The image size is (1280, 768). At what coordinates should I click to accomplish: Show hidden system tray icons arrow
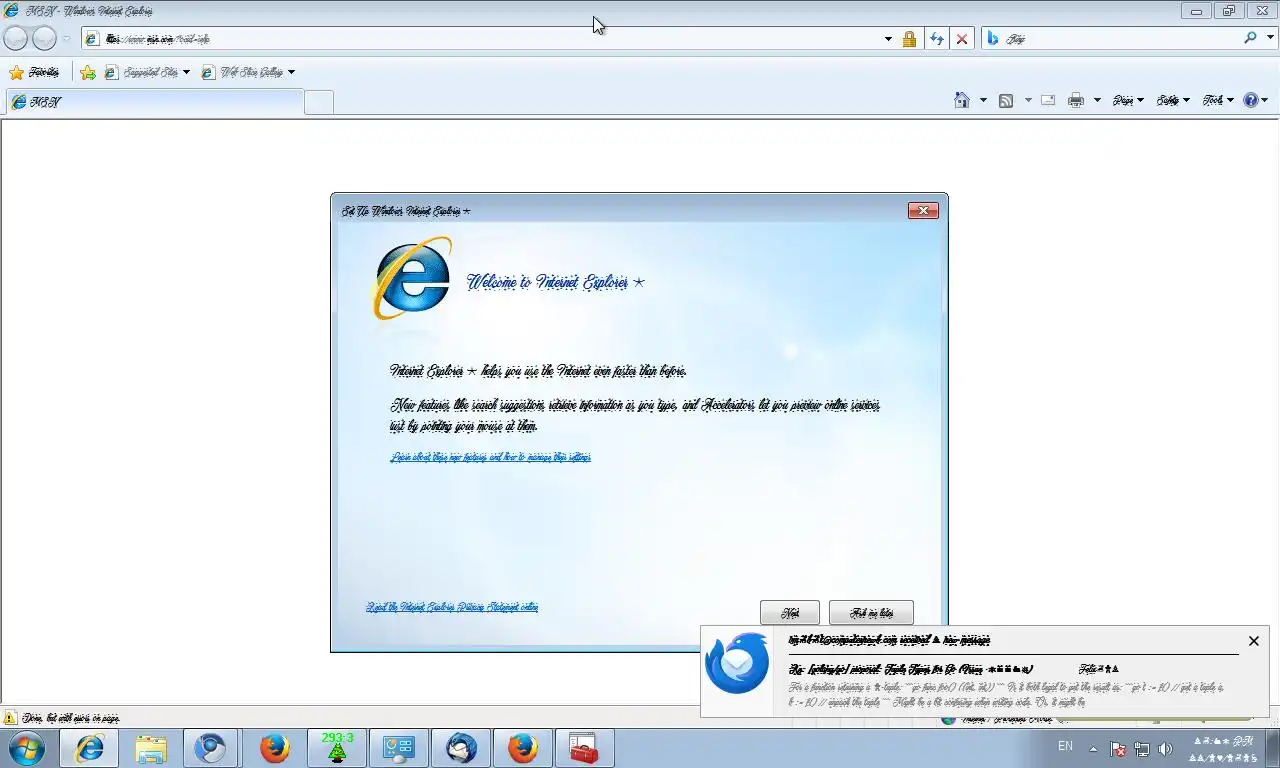1093,748
